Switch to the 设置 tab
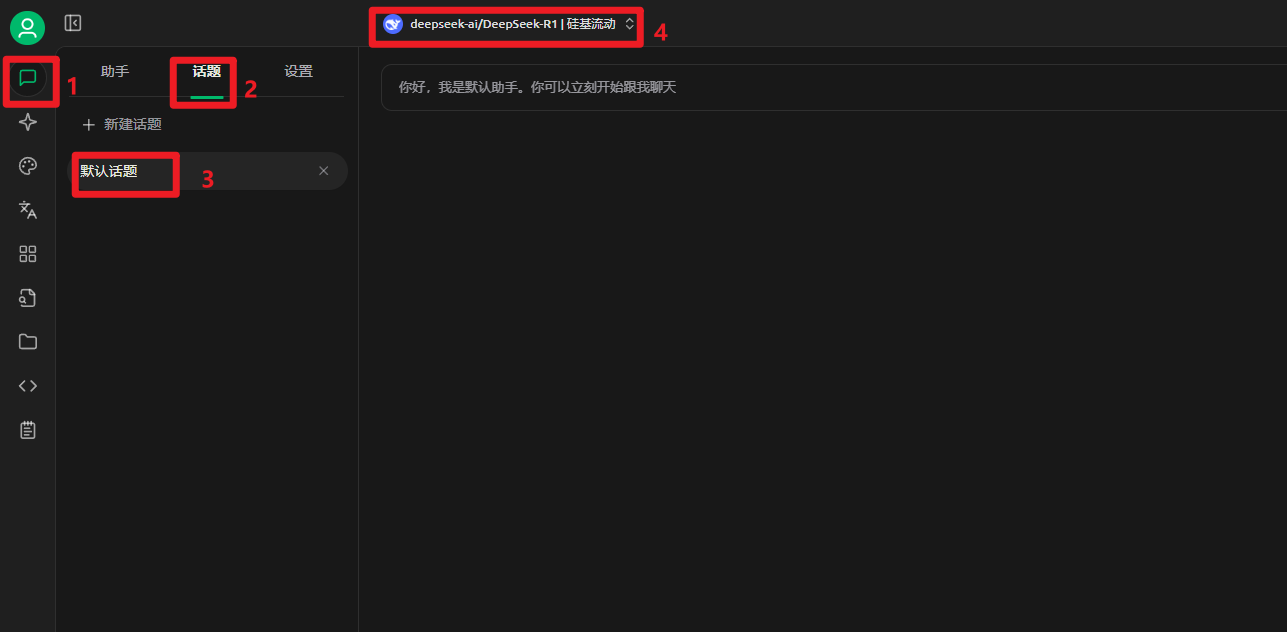This screenshot has height=632, width=1287. coord(298,72)
